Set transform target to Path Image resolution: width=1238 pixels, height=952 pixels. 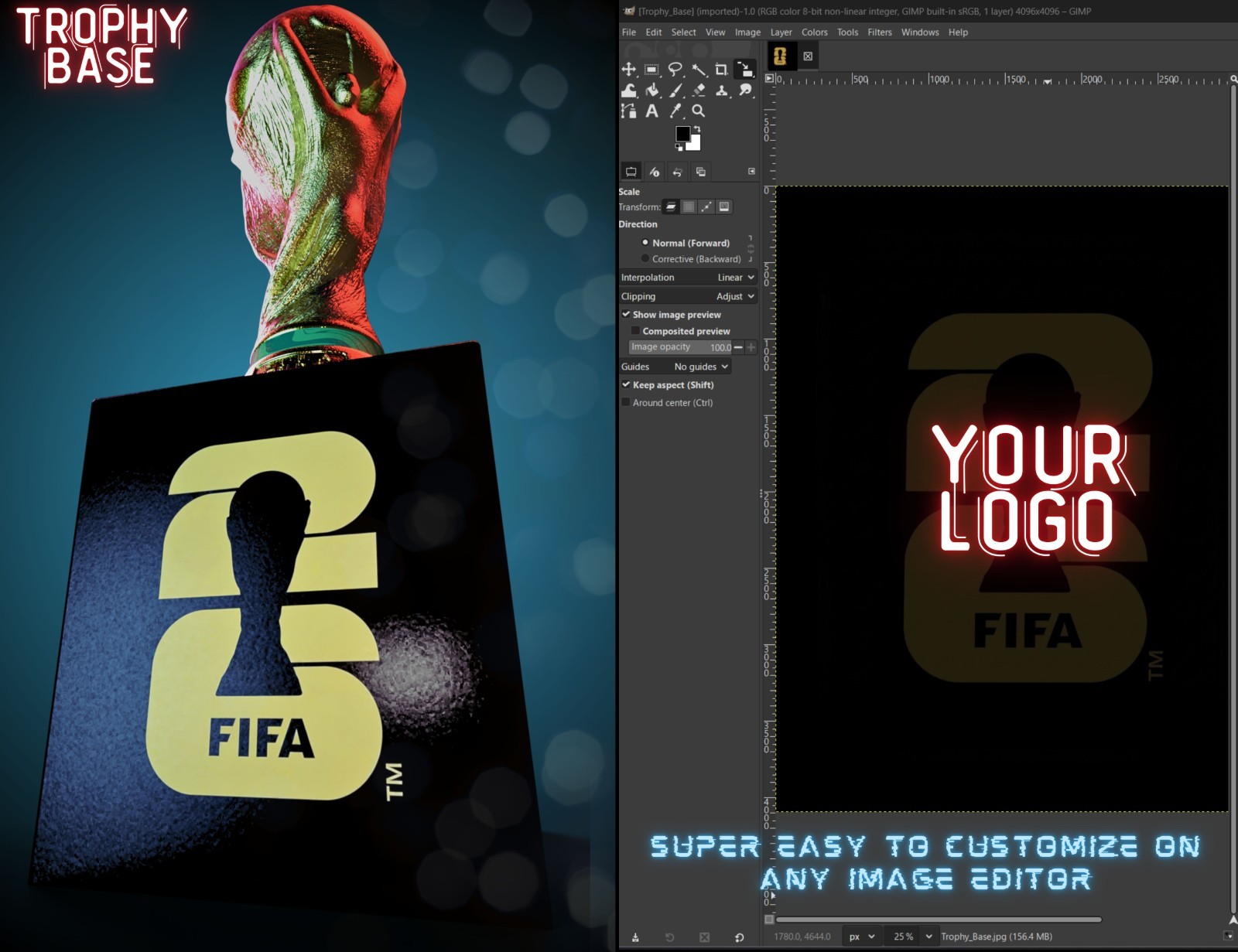[x=706, y=206]
